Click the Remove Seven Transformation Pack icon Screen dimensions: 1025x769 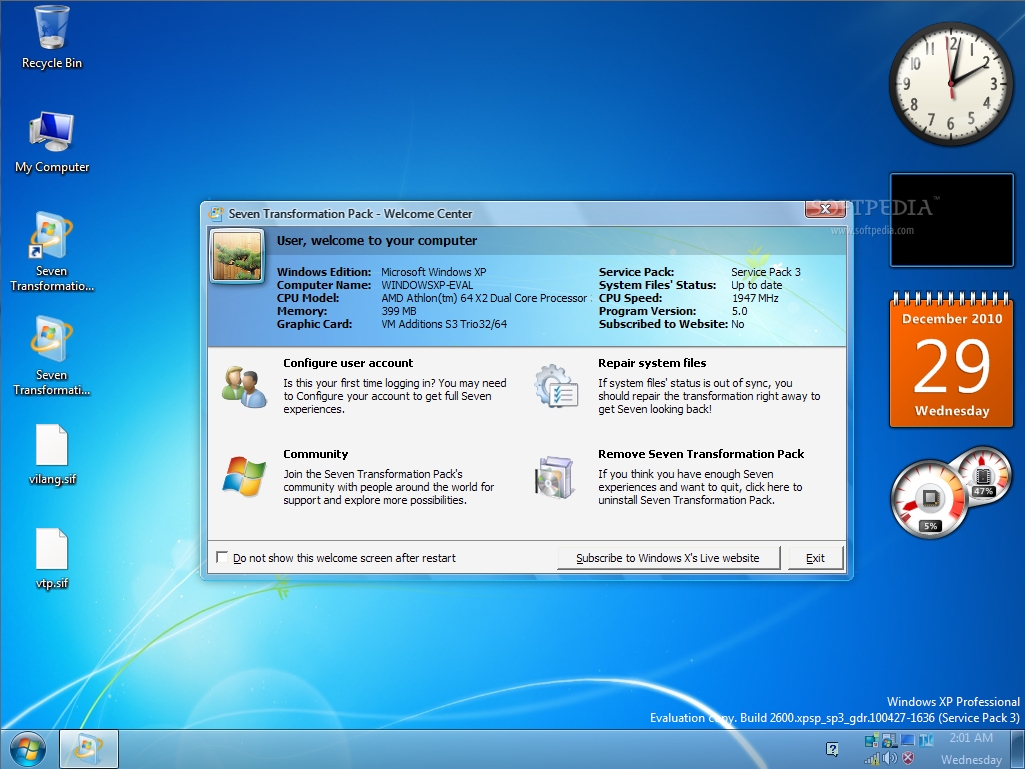[x=556, y=478]
